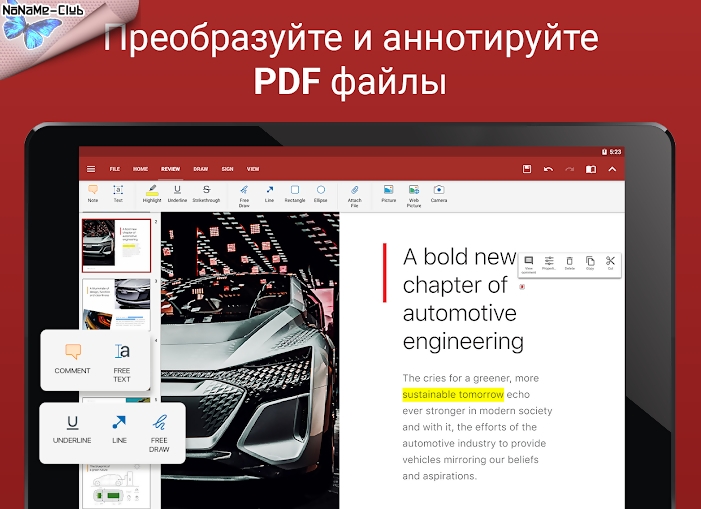701x509 pixels.
Task: Click the Attach File paperclip icon
Action: (354, 193)
